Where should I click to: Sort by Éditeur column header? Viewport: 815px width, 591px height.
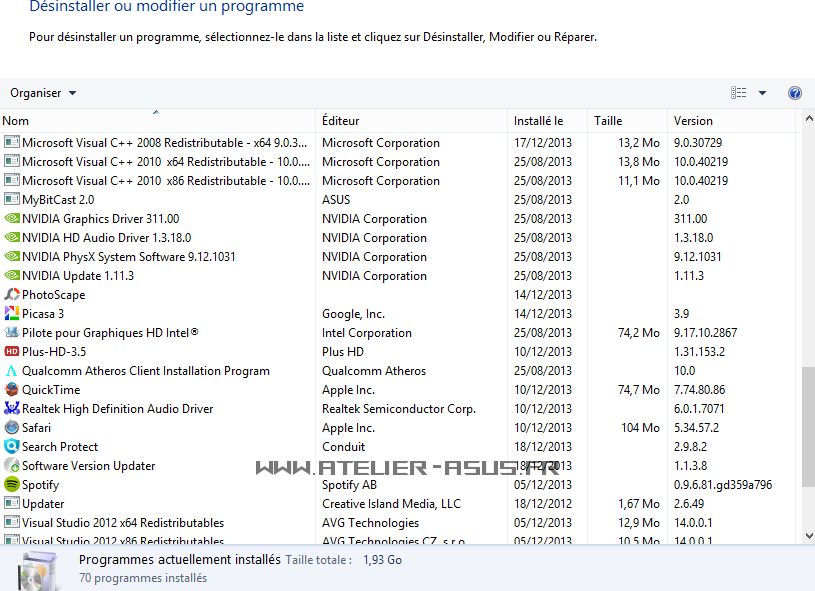(x=341, y=121)
